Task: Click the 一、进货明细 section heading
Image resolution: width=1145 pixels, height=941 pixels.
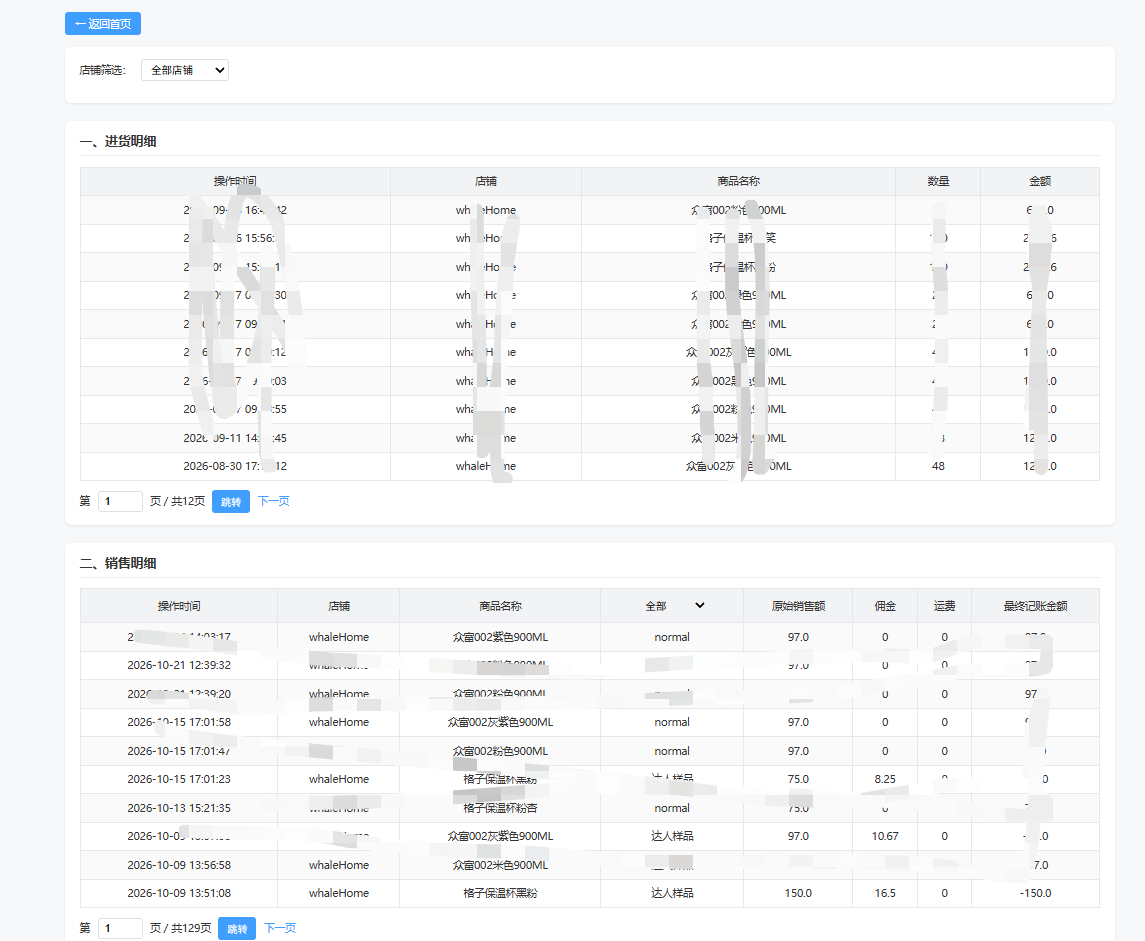Action: pos(118,142)
